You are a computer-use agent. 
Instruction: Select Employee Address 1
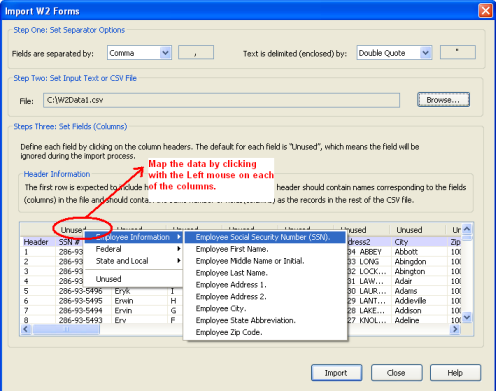click(265, 285)
